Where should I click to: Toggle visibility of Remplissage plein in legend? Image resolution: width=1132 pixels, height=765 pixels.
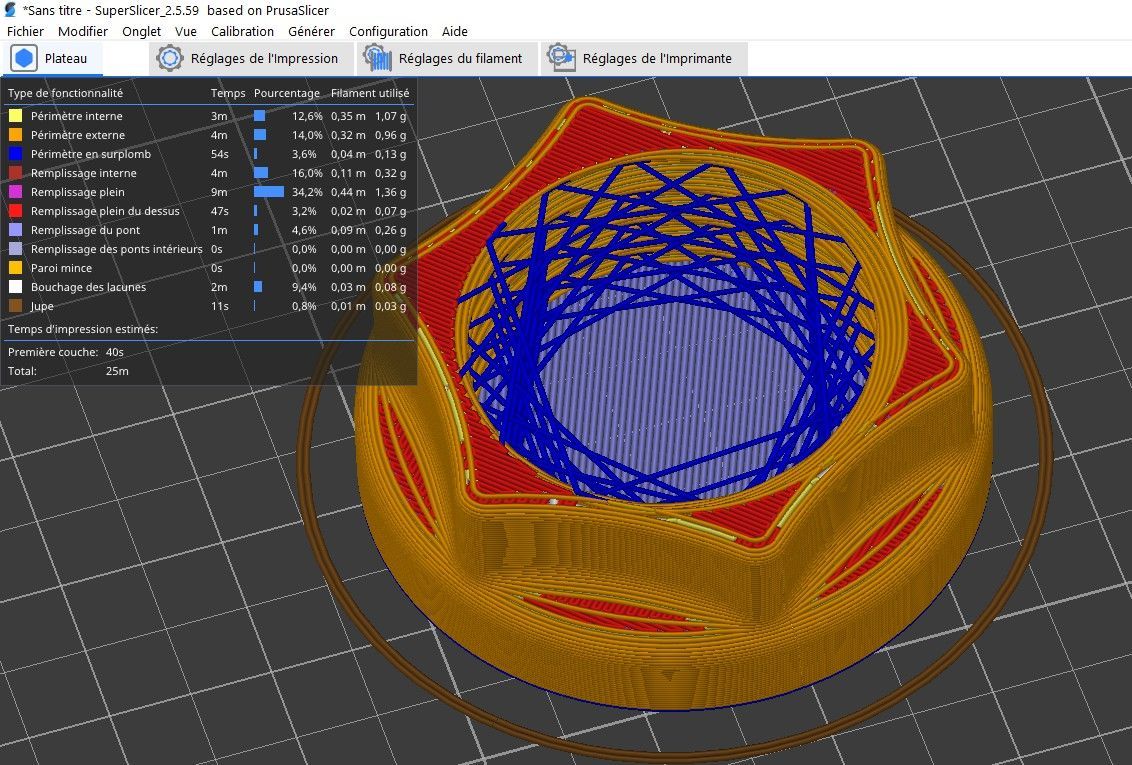pos(208,192)
